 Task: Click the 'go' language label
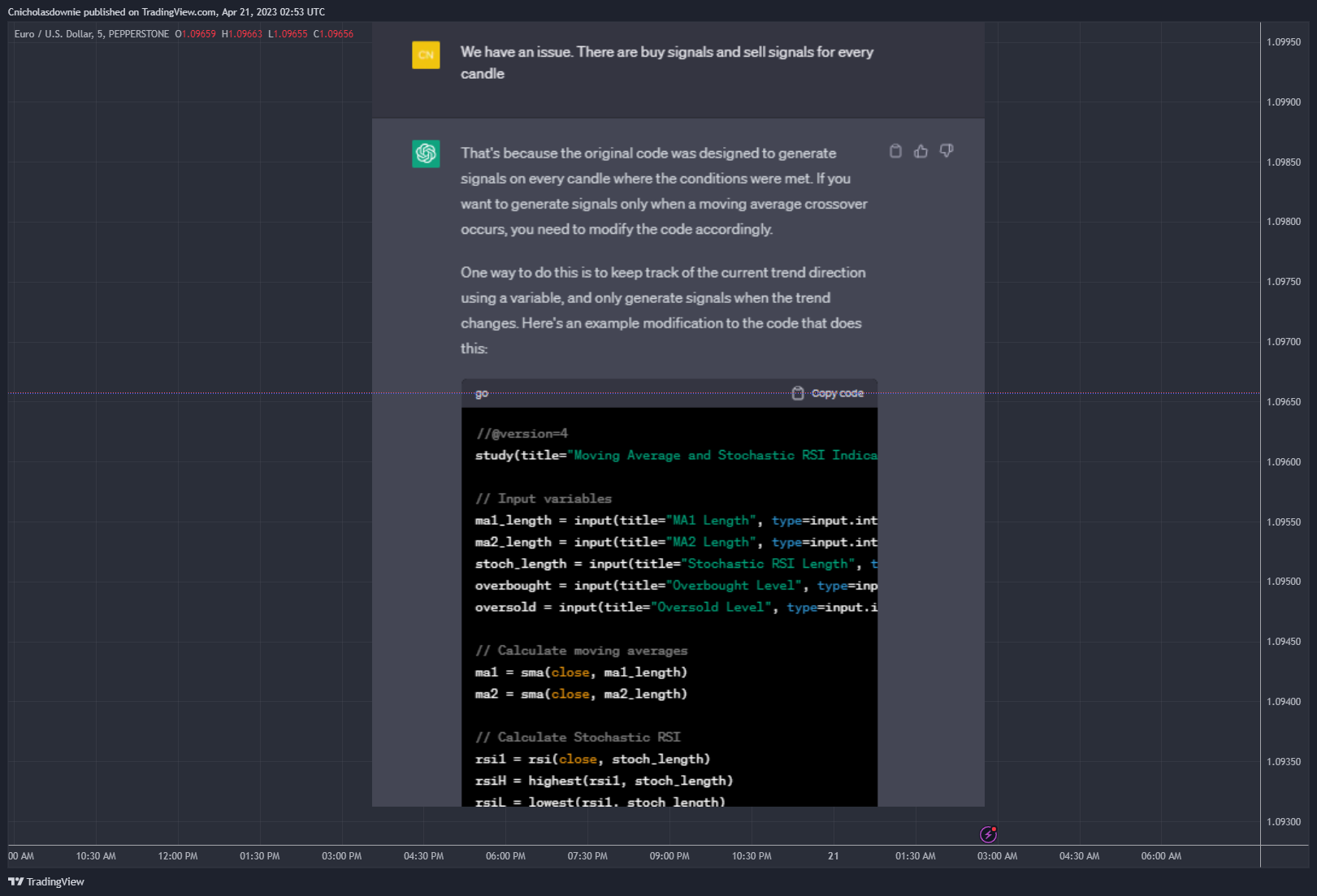coord(482,393)
